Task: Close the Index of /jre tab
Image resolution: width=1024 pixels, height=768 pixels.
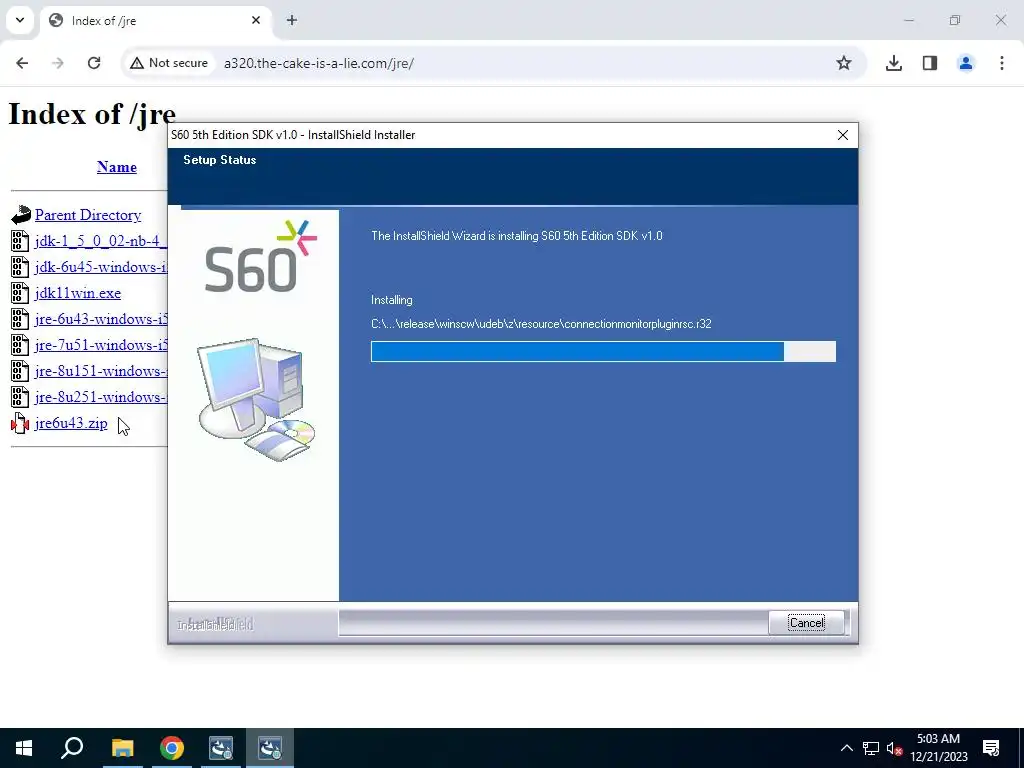Action: (x=256, y=20)
